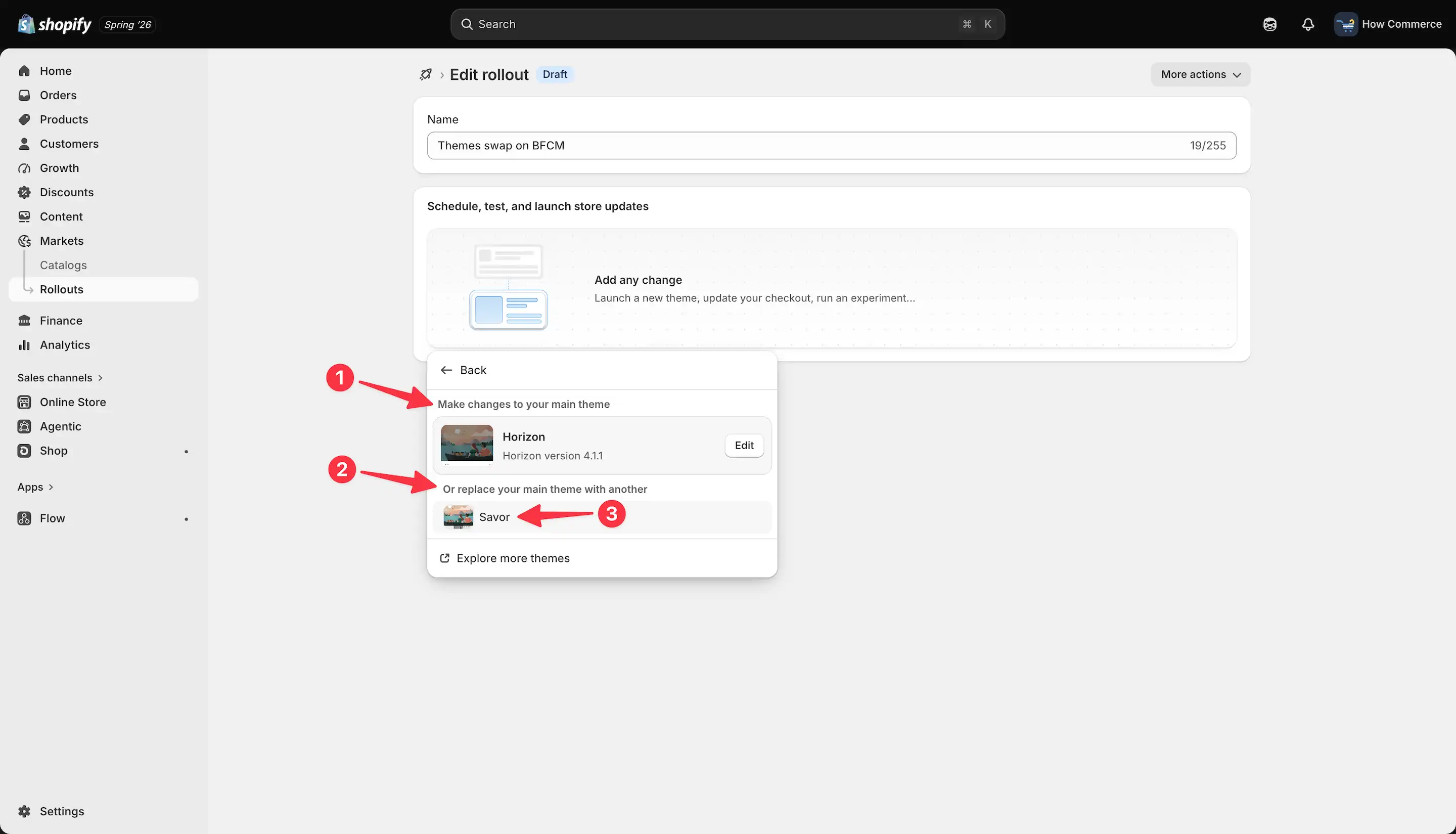Viewport: 1456px width, 834px height.
Task: Click the Finance bank icon
Action: (24, 321)
